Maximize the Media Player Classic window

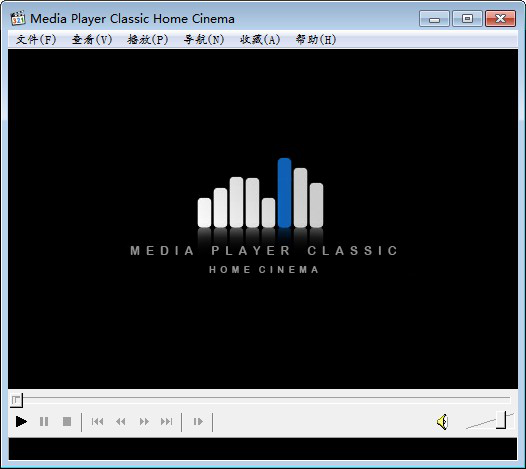[467, 18]
